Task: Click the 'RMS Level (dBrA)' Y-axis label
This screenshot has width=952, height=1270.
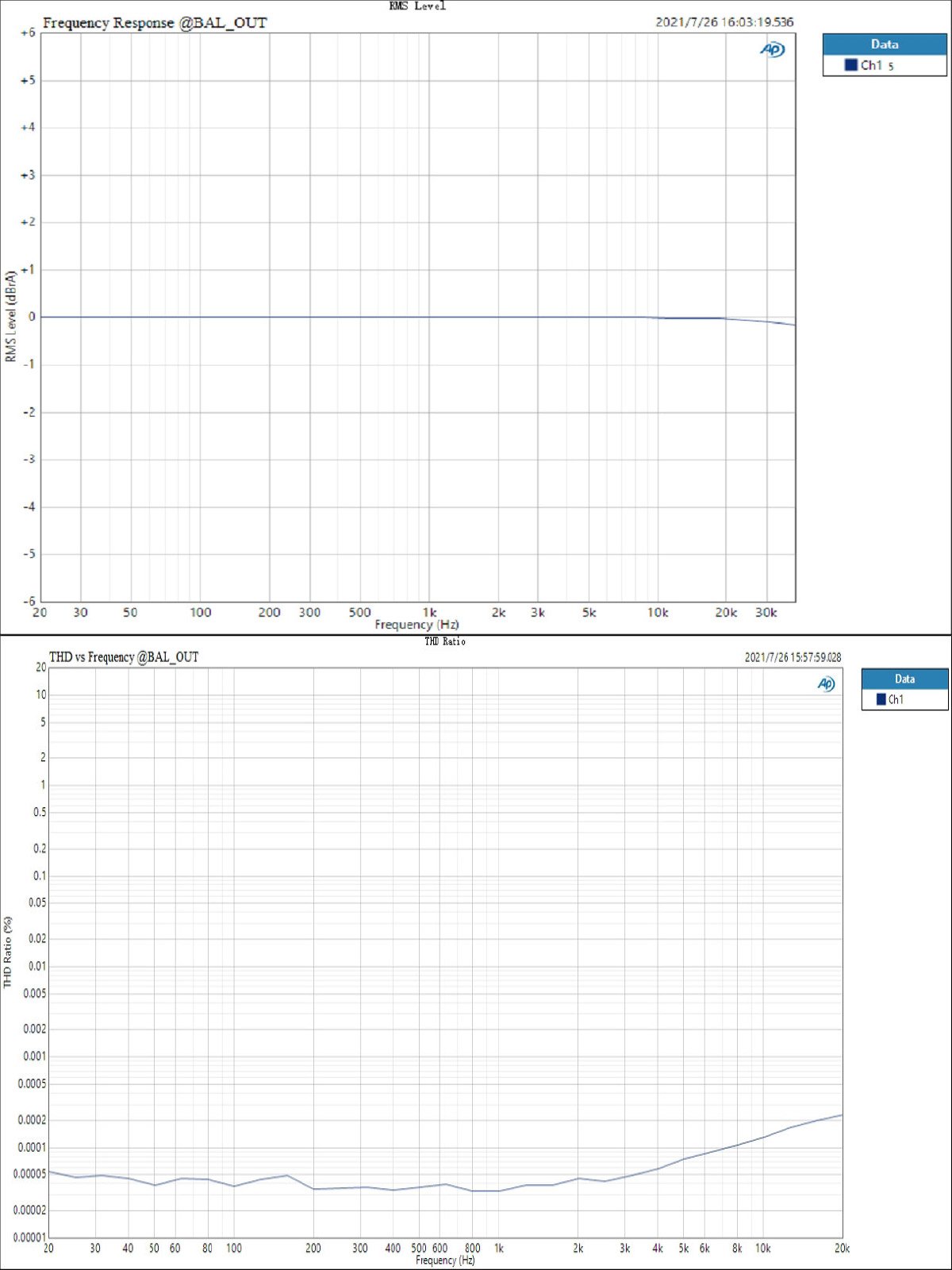Action: coord(10,317)
